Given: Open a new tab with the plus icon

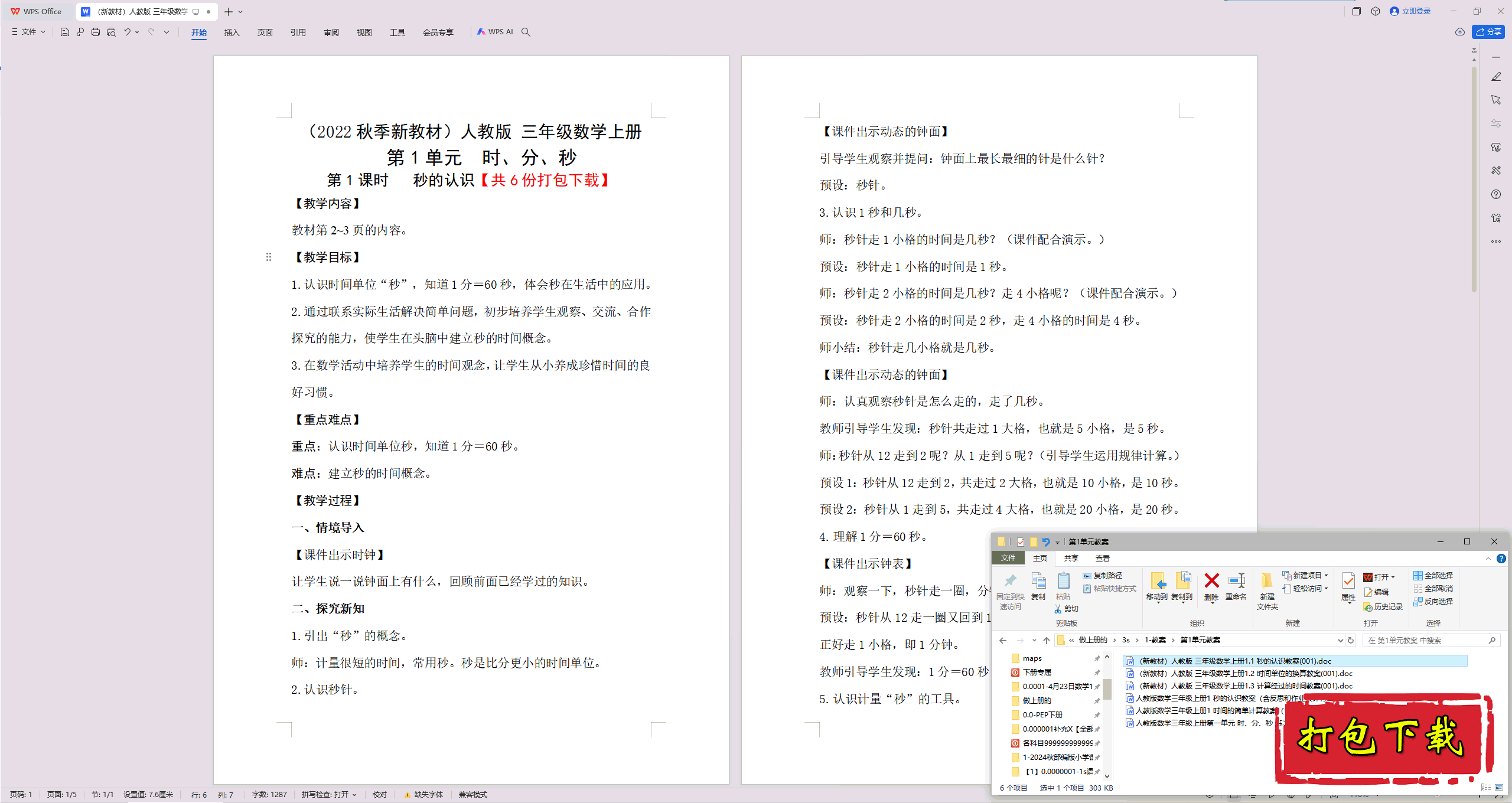Looking at the screenshot, I should pyautogui.click(x=229, y=11).
